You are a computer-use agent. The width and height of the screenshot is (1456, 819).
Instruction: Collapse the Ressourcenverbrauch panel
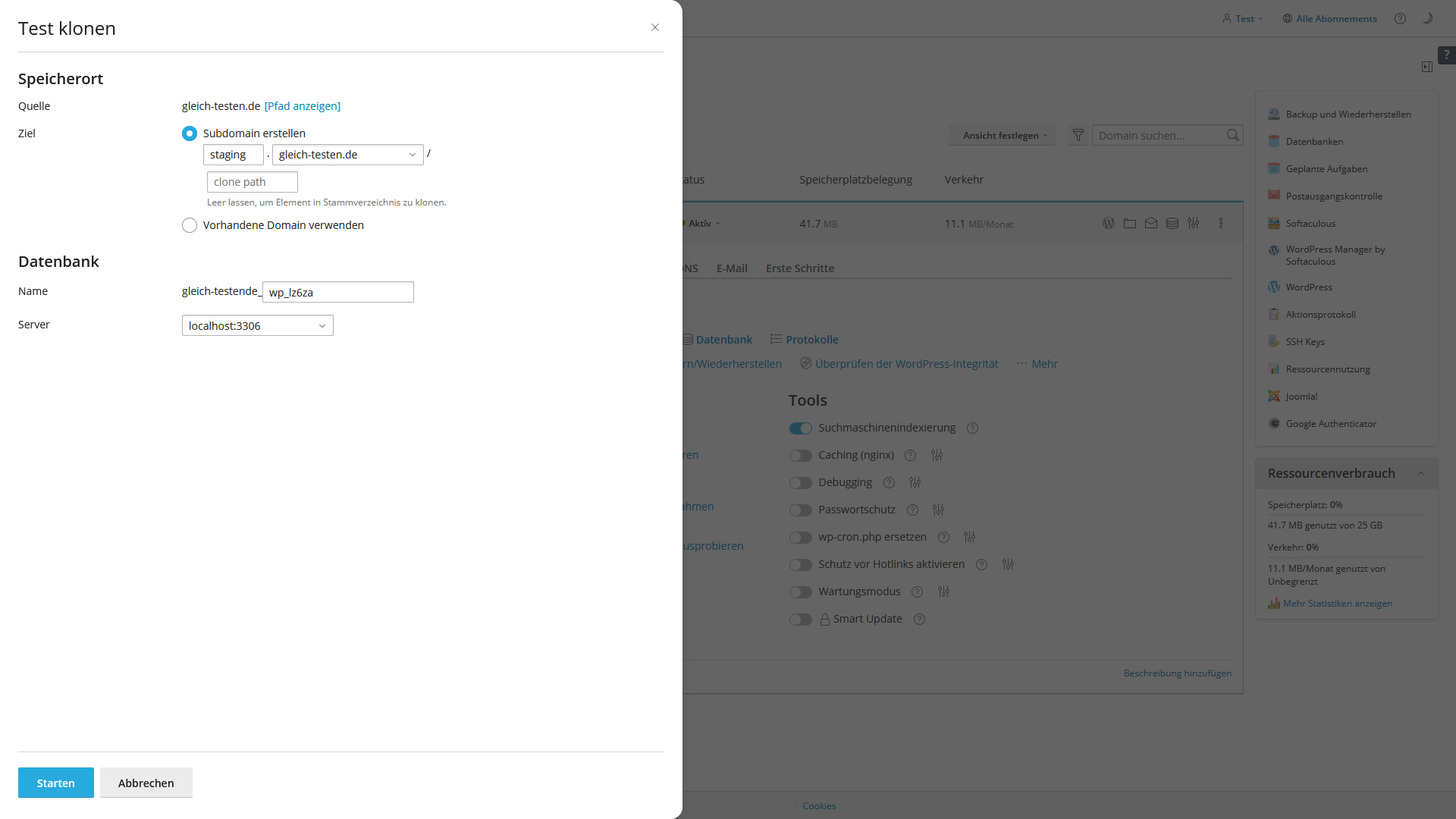(x=1421, y=472)
